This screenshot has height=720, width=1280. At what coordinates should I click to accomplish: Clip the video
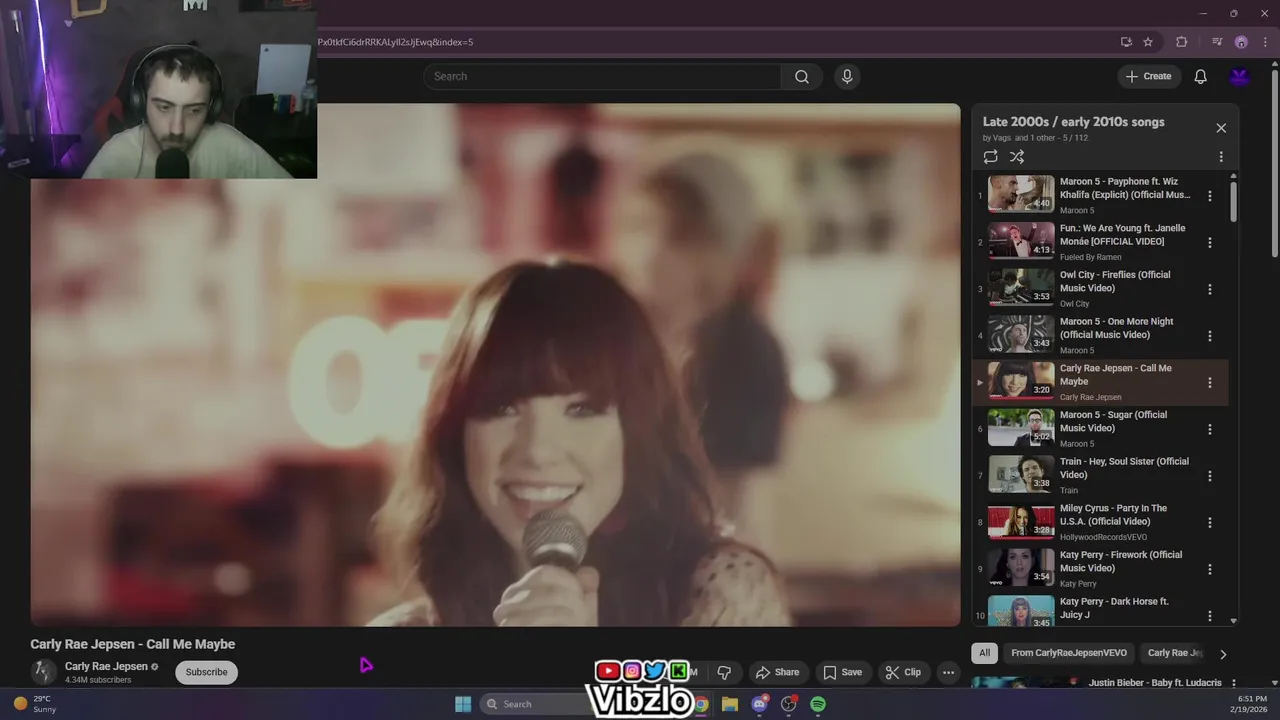coord(903,672)
